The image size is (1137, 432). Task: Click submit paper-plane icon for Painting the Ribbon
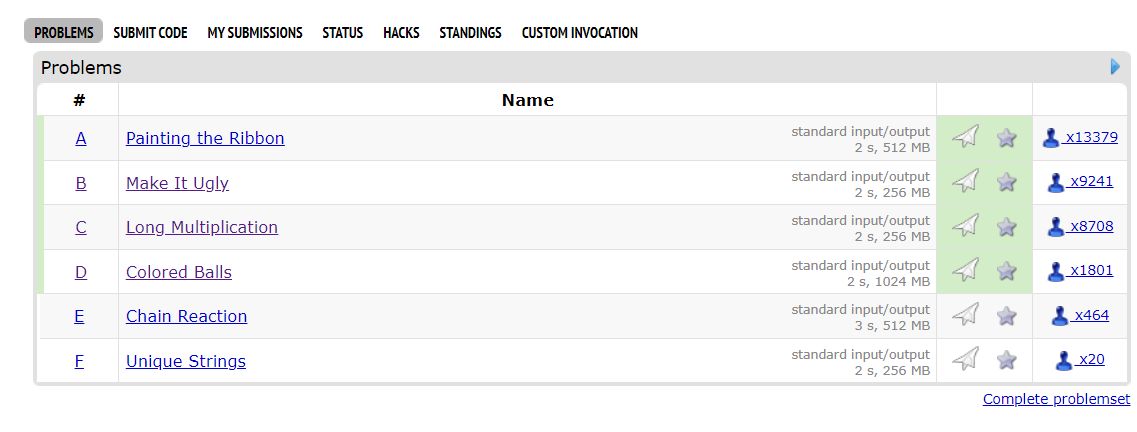coord(965,137)
